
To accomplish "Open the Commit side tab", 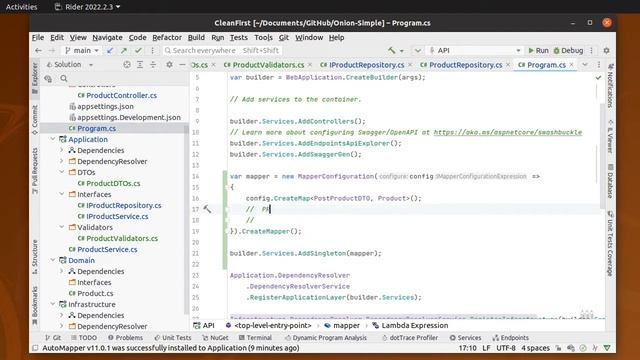I will pyautogui.click(x=35, y=119).
